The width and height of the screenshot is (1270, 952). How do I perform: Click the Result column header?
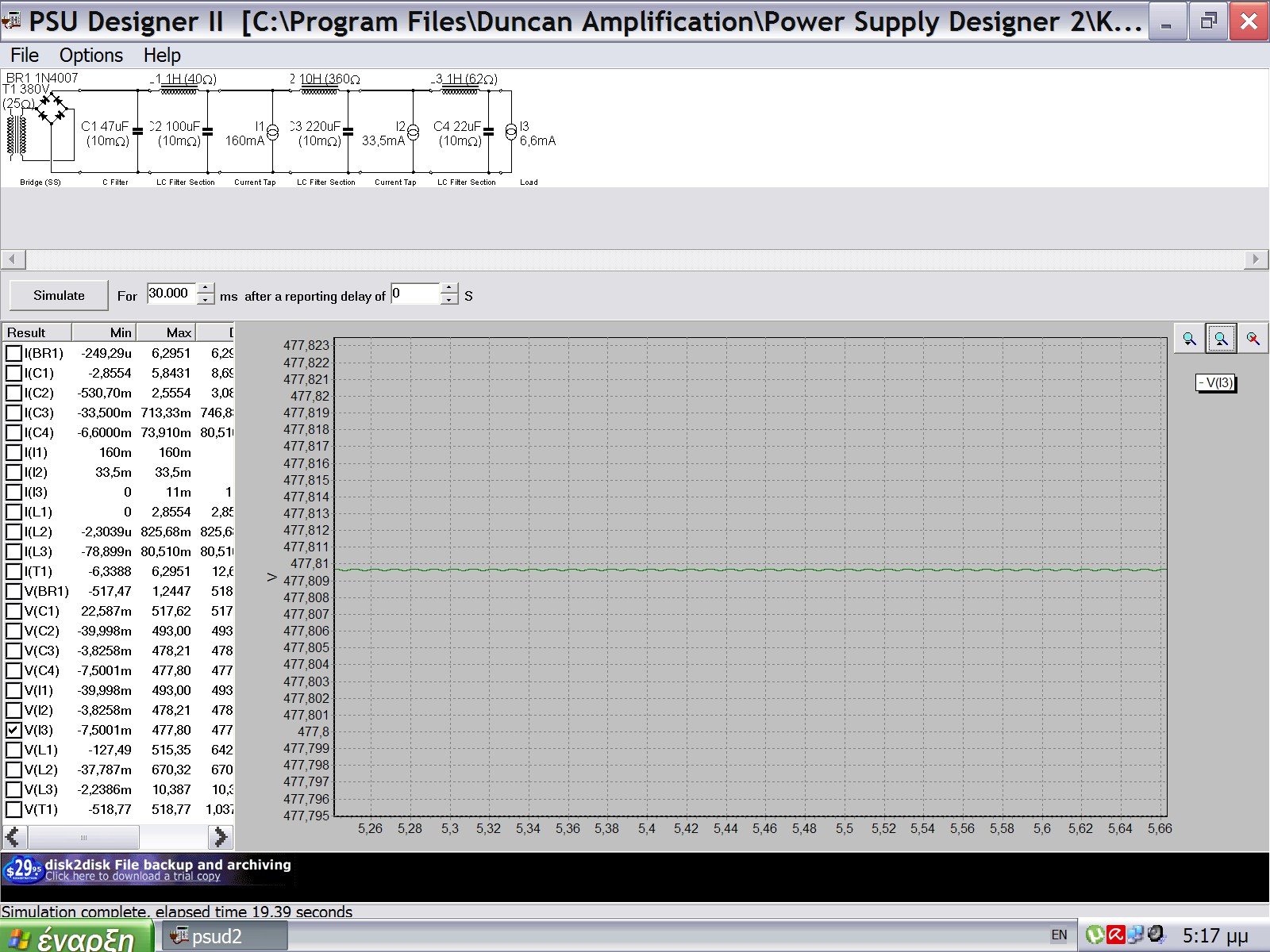point(37,332)
